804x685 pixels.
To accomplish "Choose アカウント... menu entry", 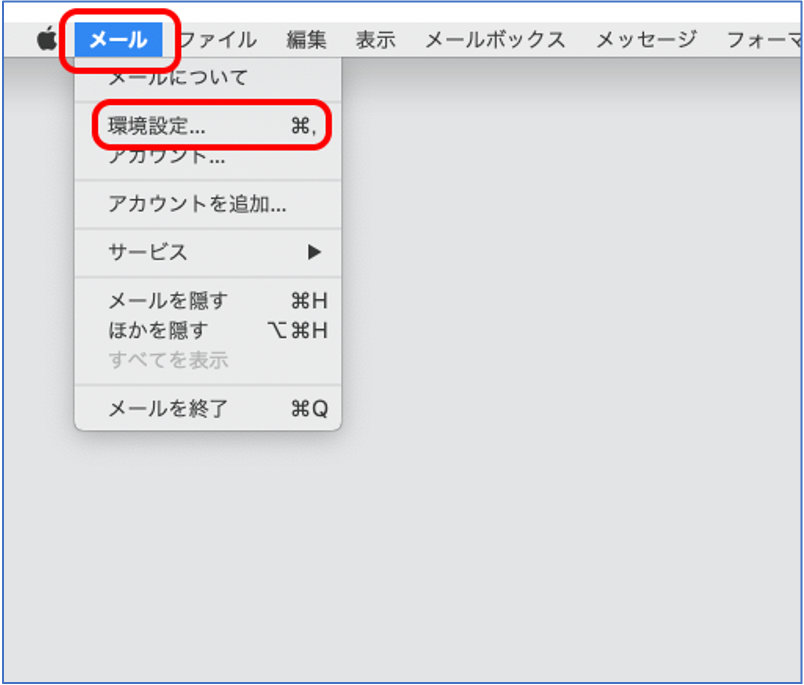I will tap(208, 156).
